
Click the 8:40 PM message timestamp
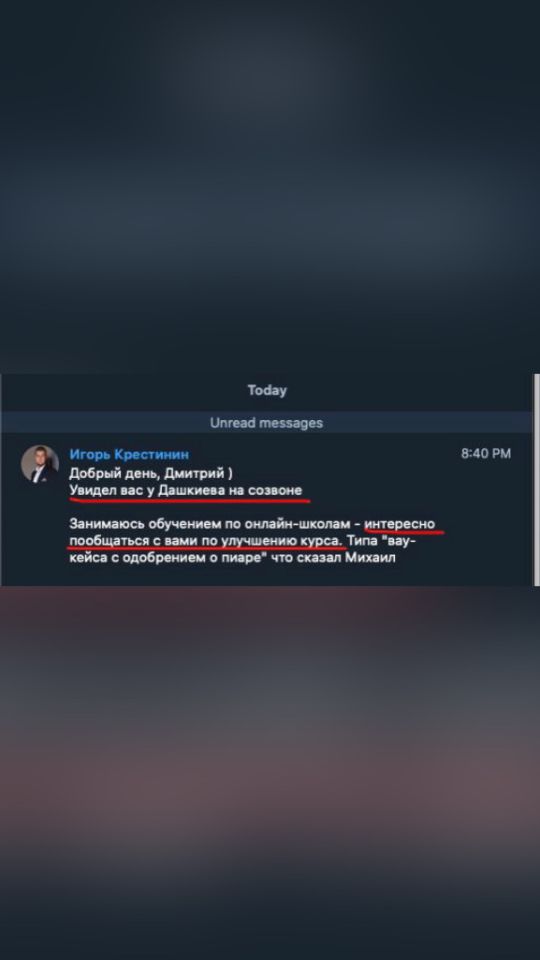(486, 454)
